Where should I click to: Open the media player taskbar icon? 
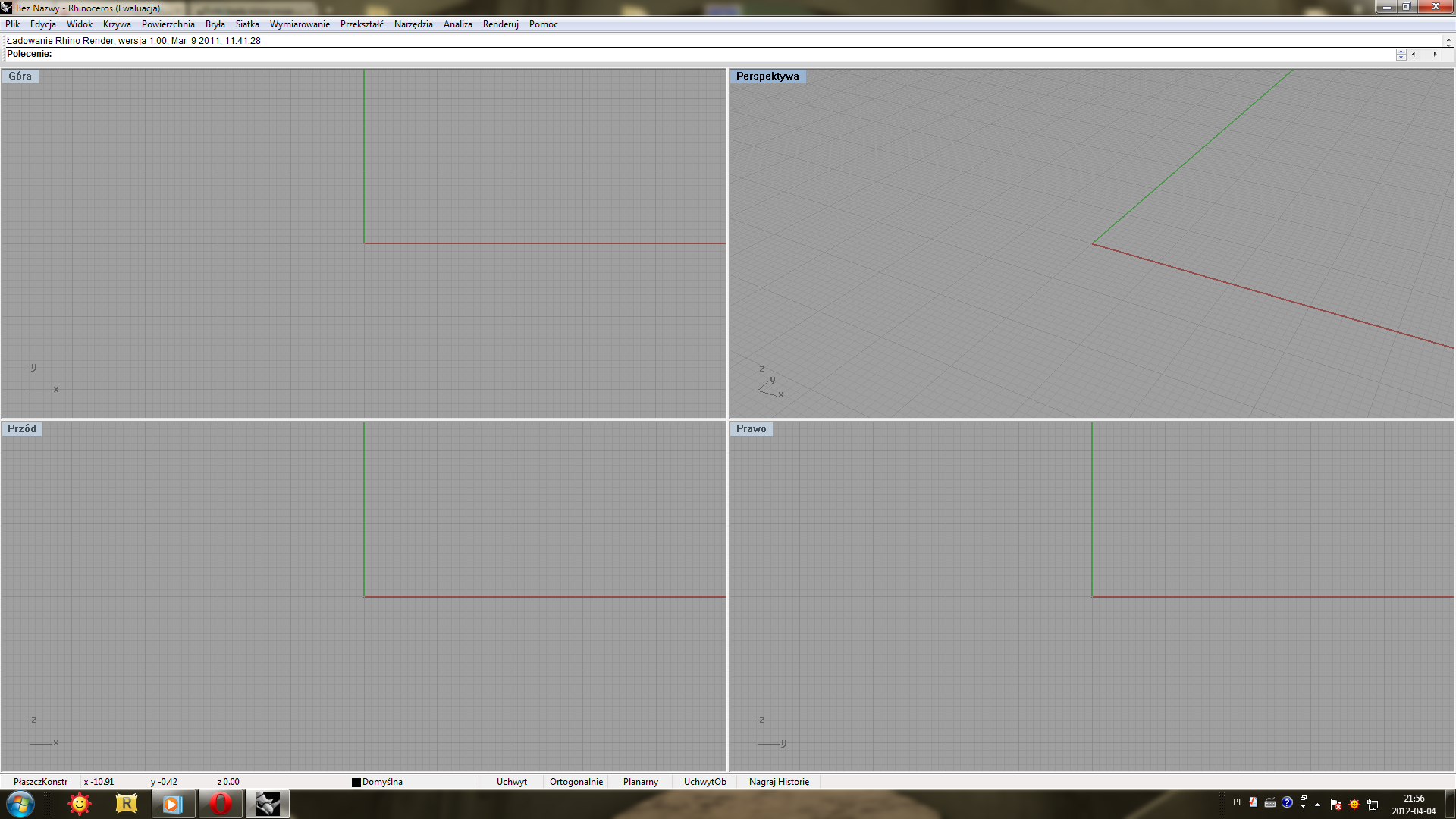(x=173, y=804)
